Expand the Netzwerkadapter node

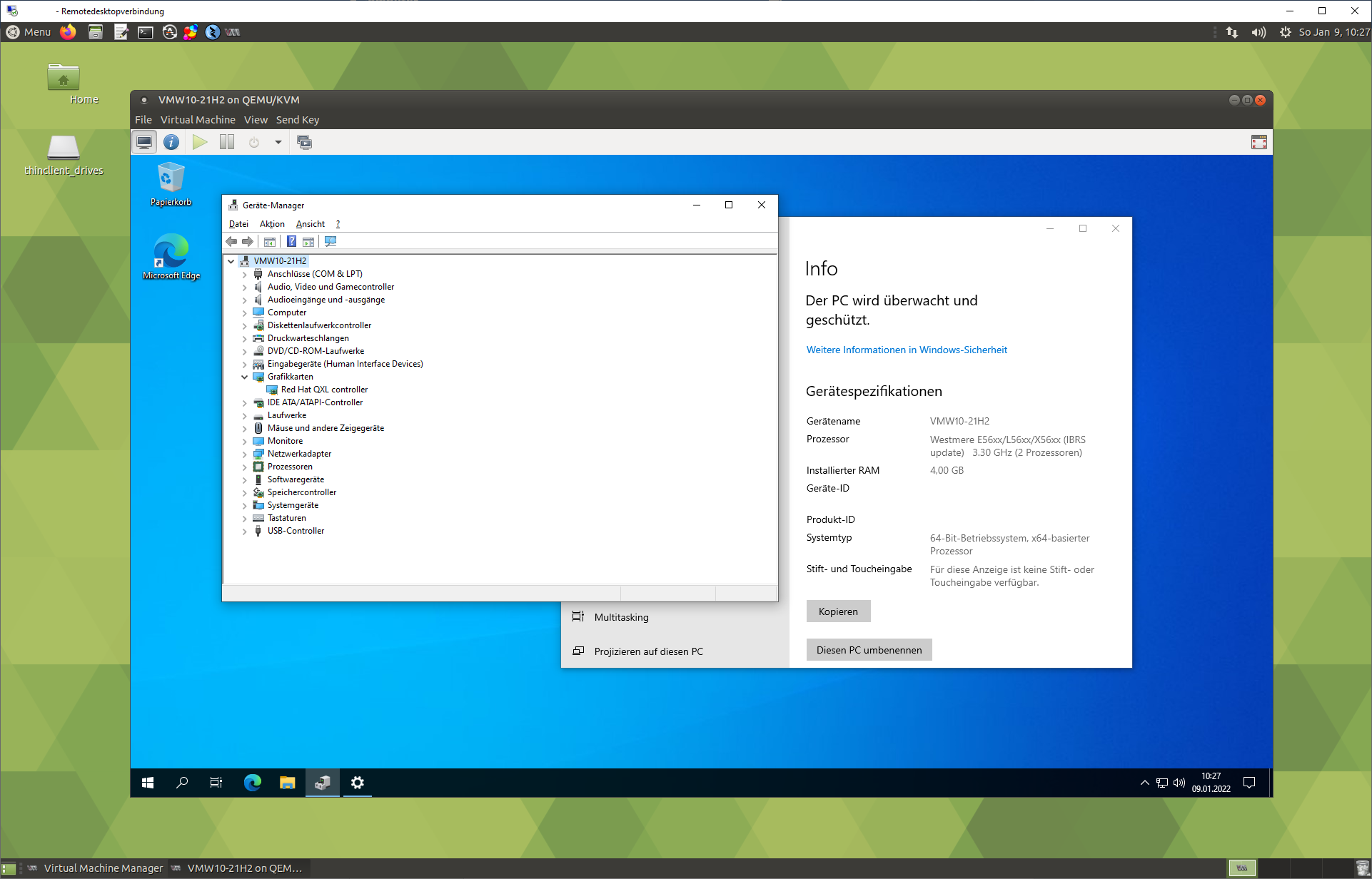[245, 454]
